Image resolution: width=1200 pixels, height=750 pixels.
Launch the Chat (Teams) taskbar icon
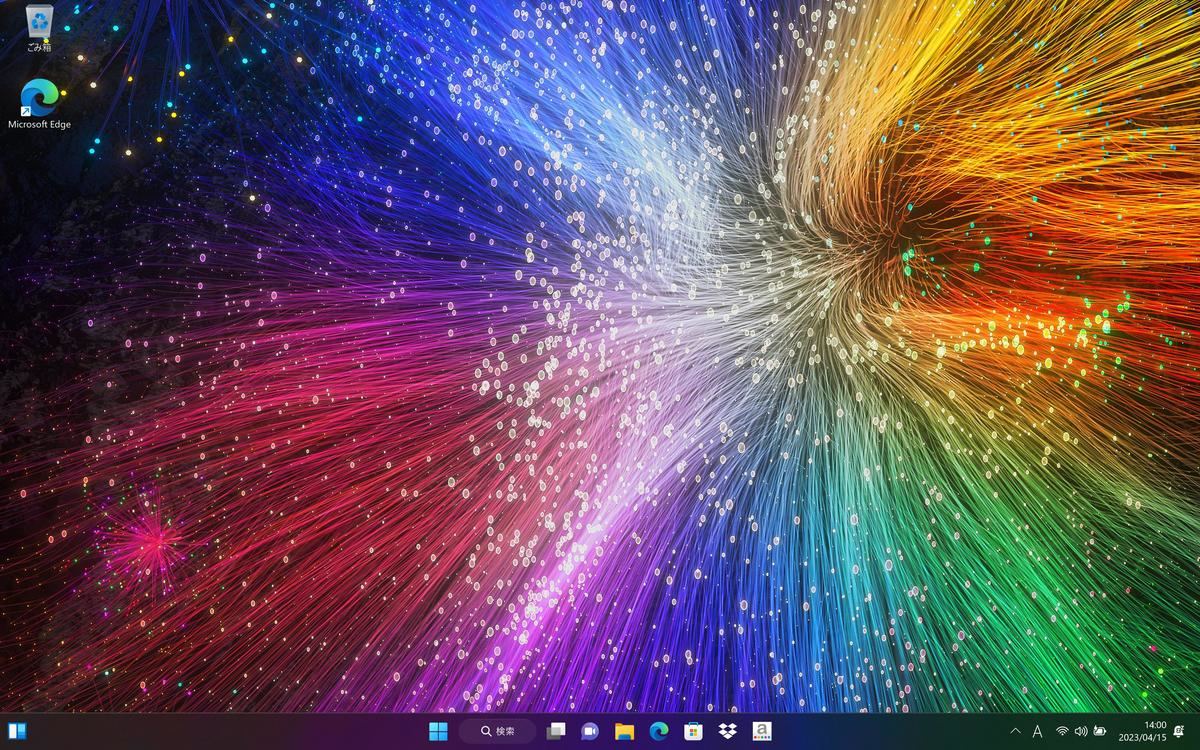click(590, 731)
